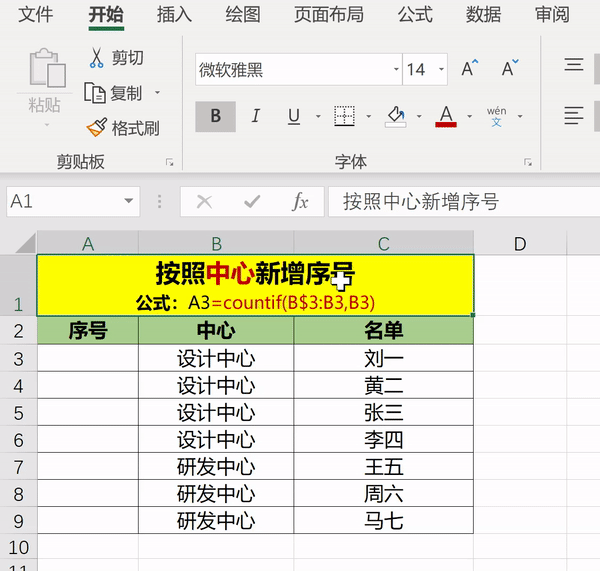Click the formula bar drag-handle dots
Screen dimensions: 600x571
160,201
